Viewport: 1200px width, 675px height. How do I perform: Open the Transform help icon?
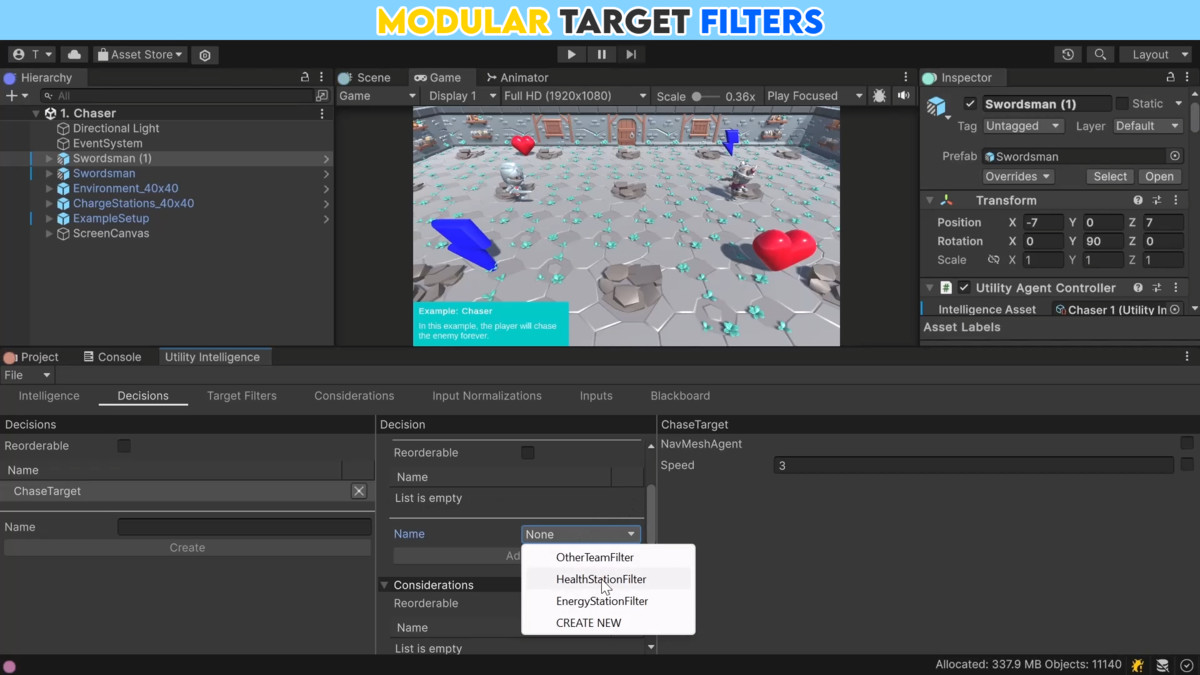pos(1138,201)
